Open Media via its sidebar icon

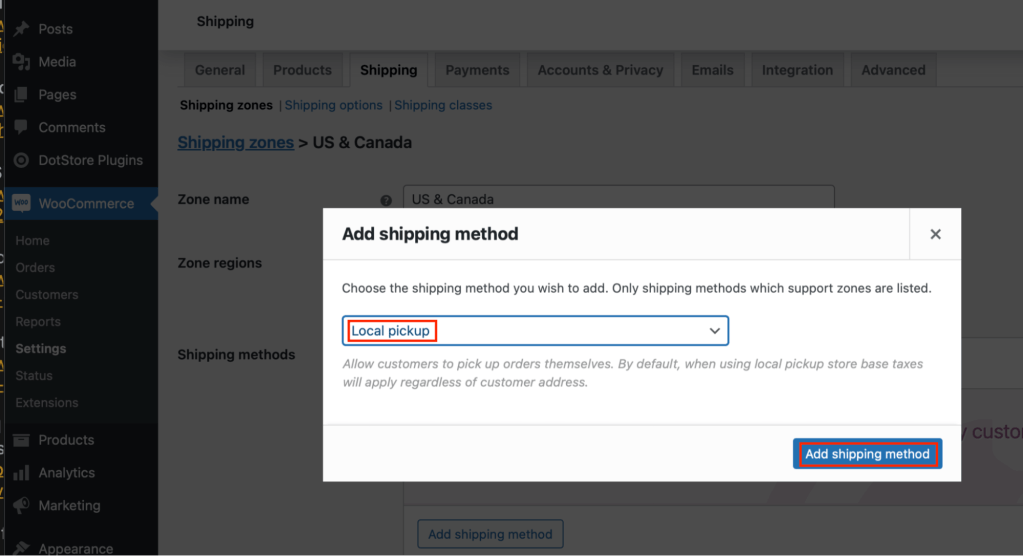(x=22, y=62)
